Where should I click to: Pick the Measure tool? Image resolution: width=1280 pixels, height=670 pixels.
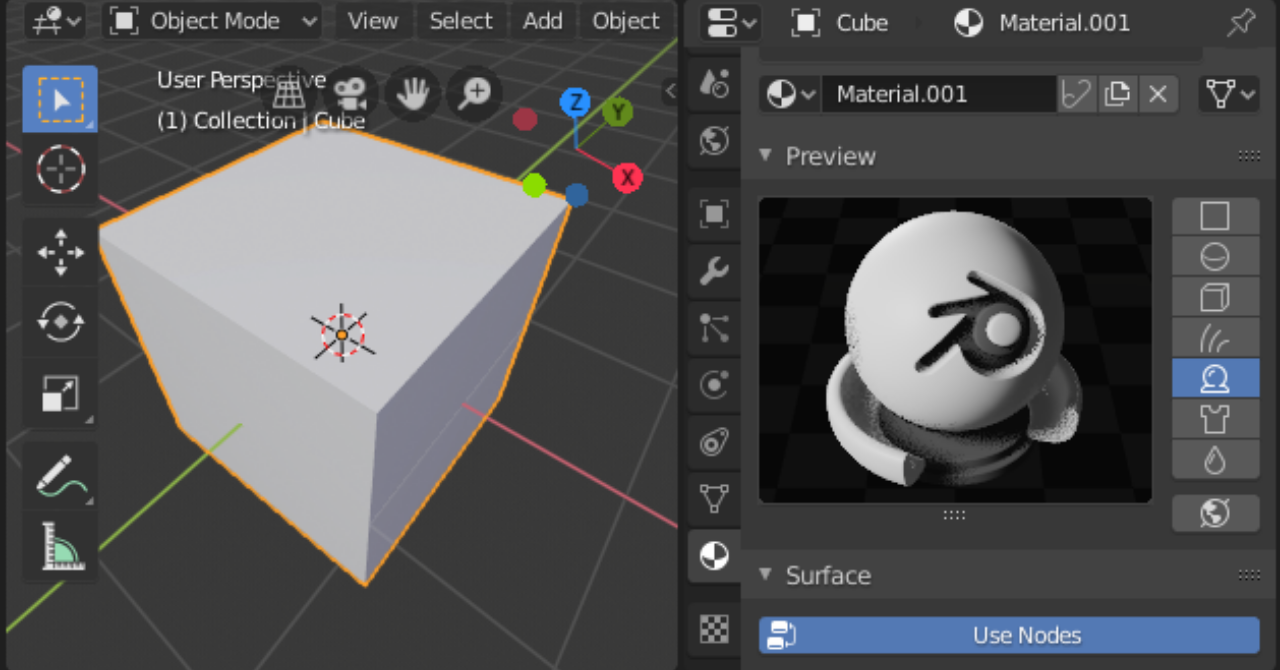[60, 547]
